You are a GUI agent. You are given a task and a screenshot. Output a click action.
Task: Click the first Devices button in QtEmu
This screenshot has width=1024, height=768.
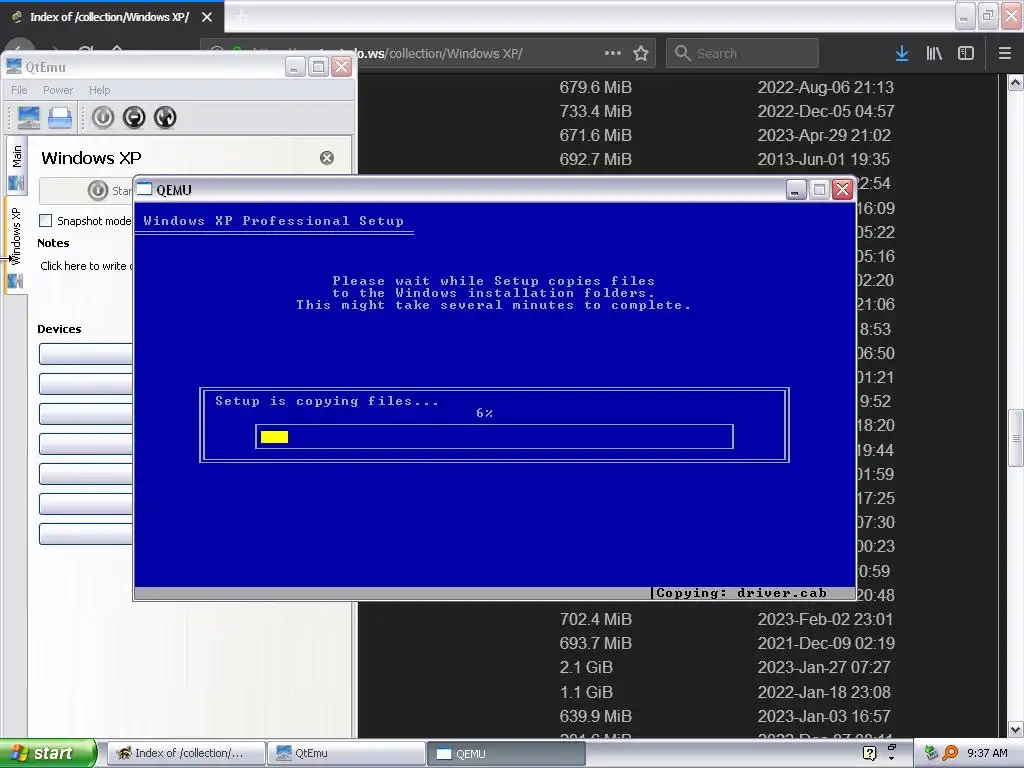[x=86, y=353]
